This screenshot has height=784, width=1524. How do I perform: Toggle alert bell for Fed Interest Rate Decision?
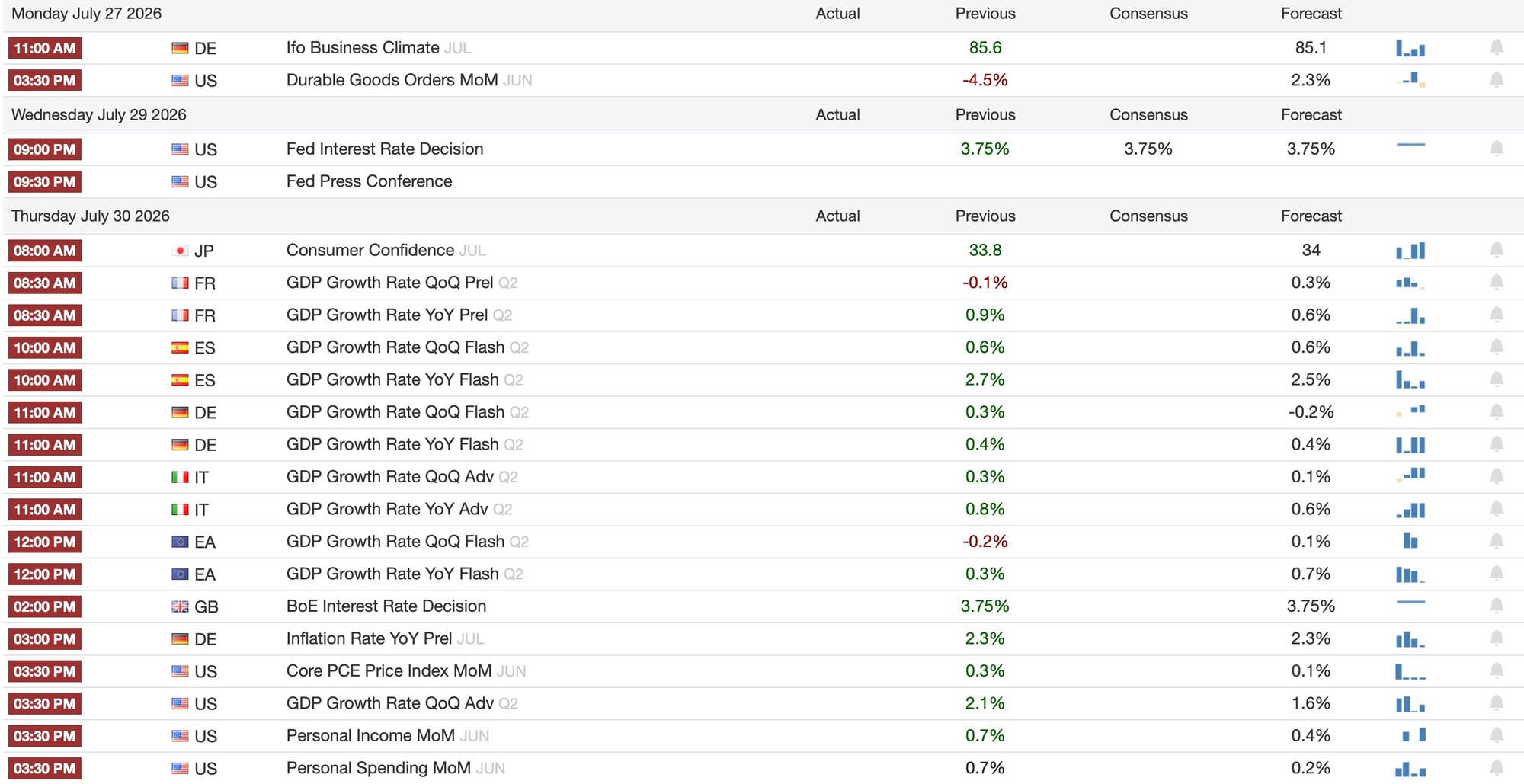[1496, 149]
